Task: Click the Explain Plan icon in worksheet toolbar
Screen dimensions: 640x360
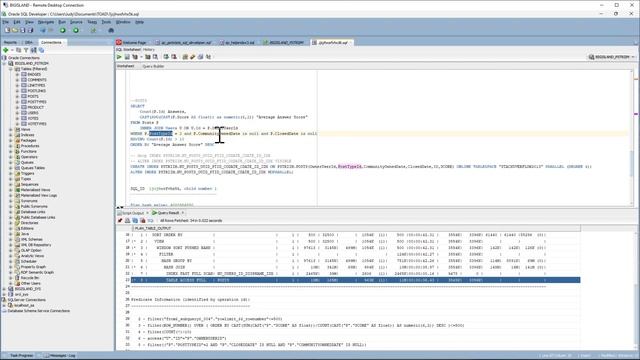Action: (x=135, y=57)
